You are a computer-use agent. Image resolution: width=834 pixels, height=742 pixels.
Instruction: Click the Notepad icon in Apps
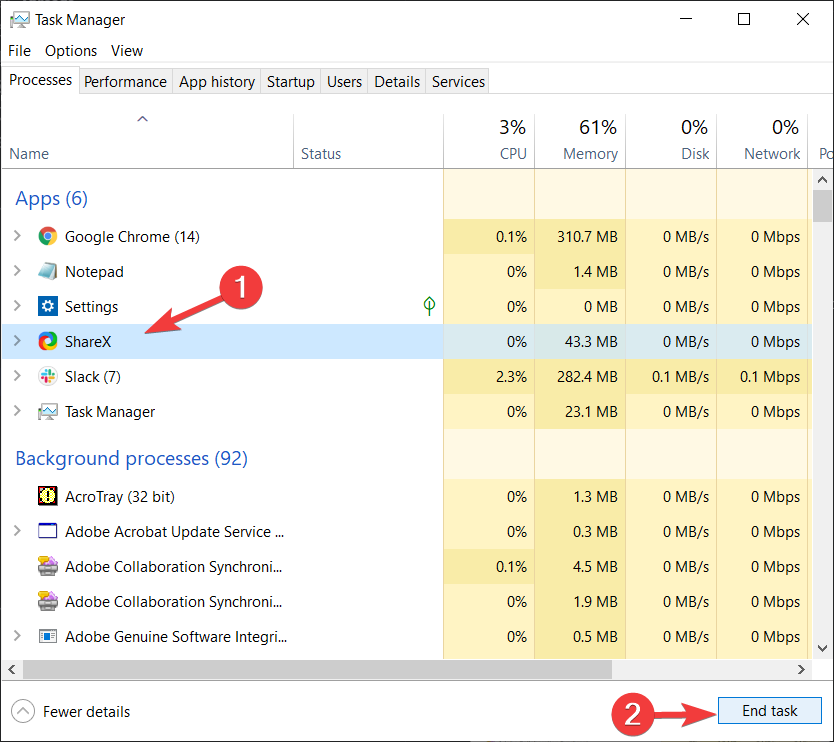(x=47, y=271)
